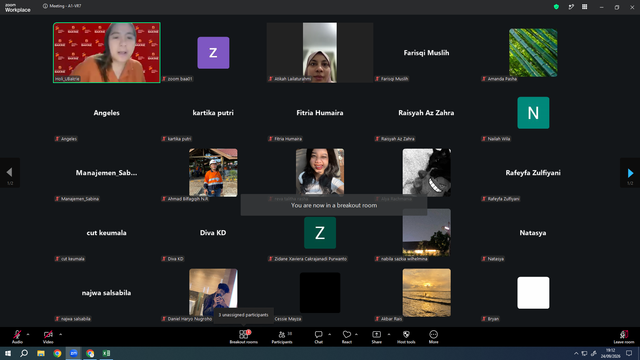Image resolution: width=640 pixels, height=360 pixels.
Task: Open Excel from taskbar
Action: click(x=106, y=353)
